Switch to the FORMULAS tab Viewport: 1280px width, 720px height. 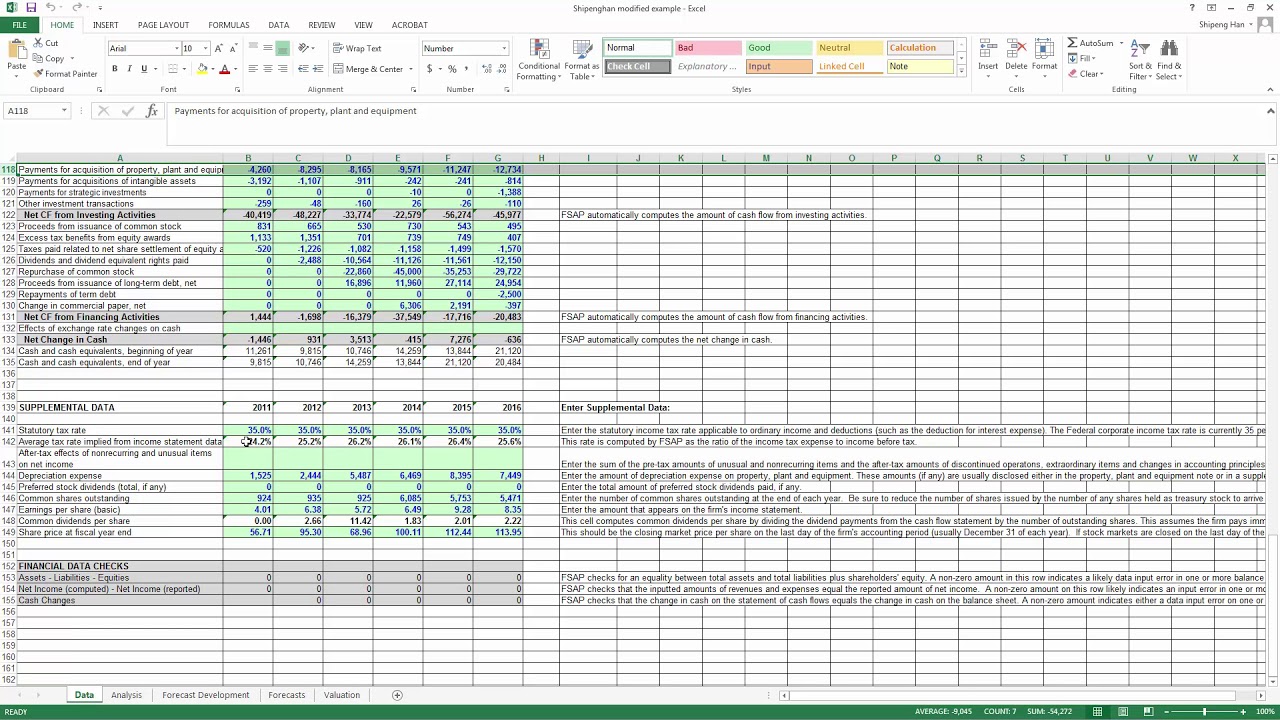coord(229,25)
